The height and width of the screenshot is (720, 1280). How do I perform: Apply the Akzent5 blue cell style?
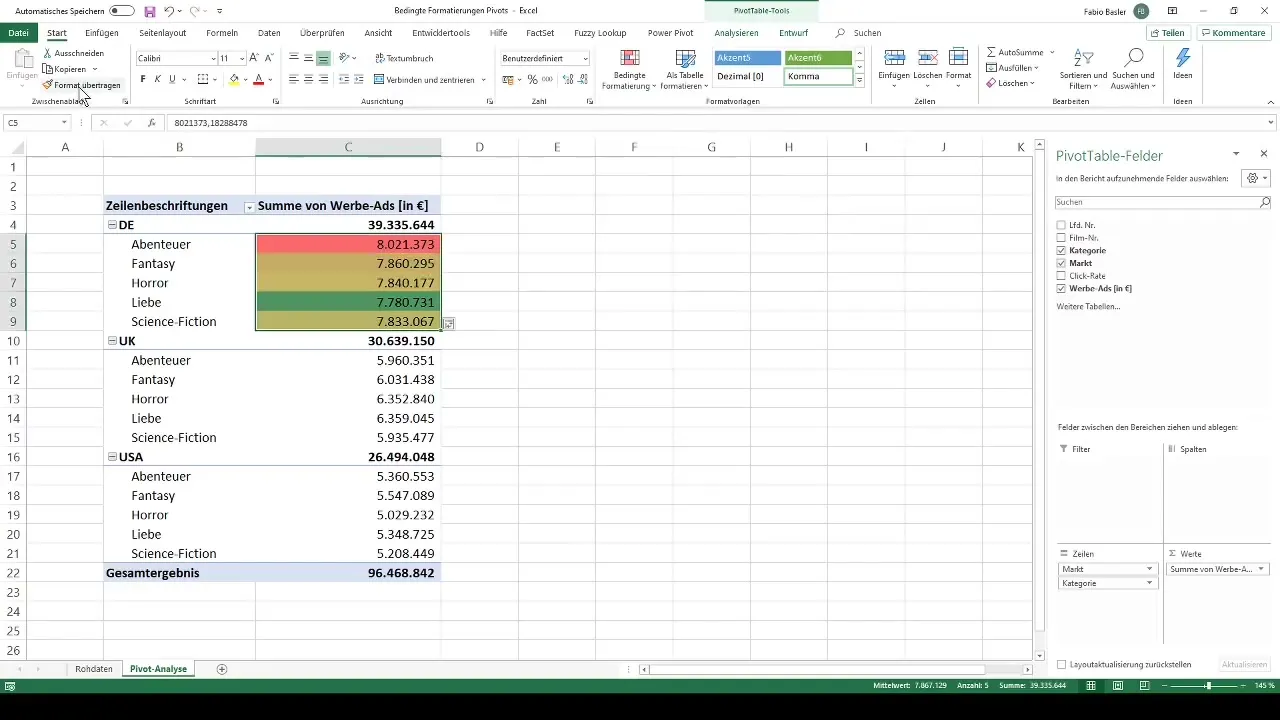pos(748,58)
